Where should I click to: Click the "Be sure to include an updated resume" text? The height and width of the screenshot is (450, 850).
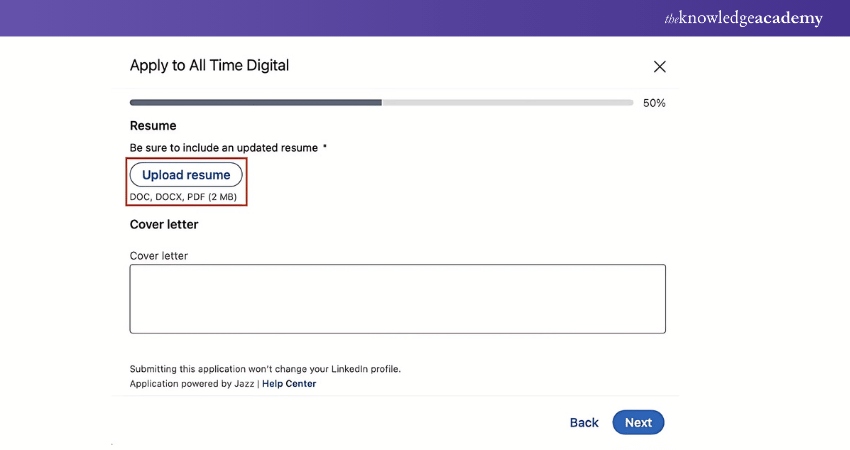(224, 148)
